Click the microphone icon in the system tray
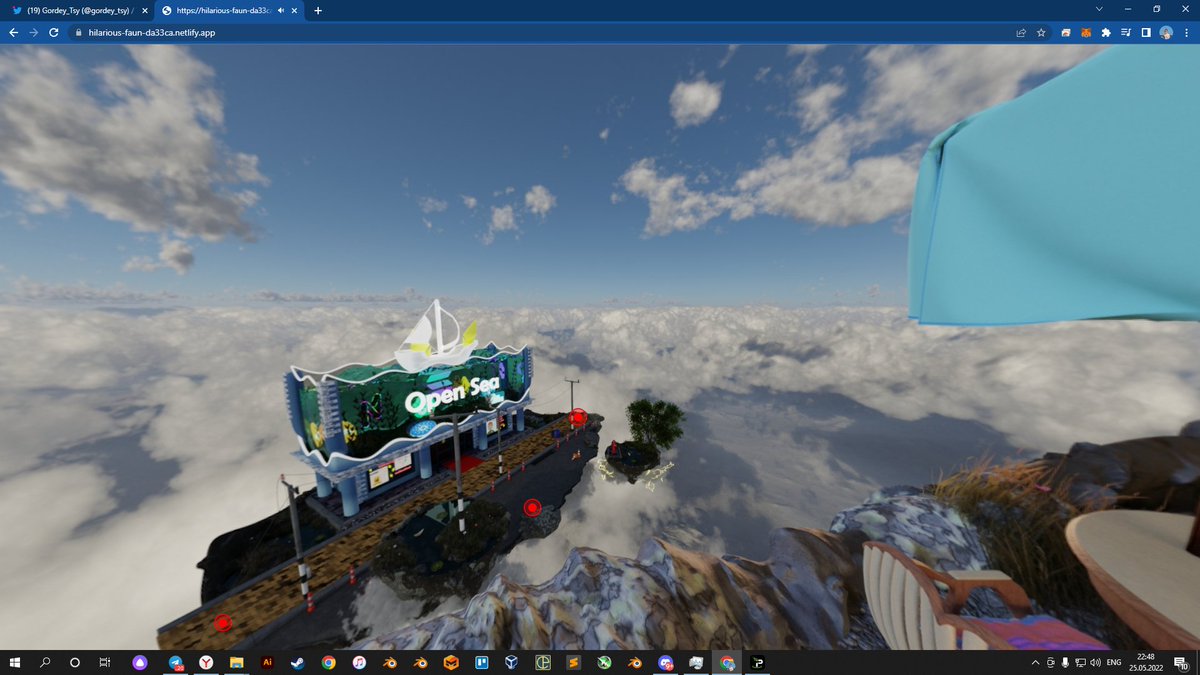 point(1065,662)
